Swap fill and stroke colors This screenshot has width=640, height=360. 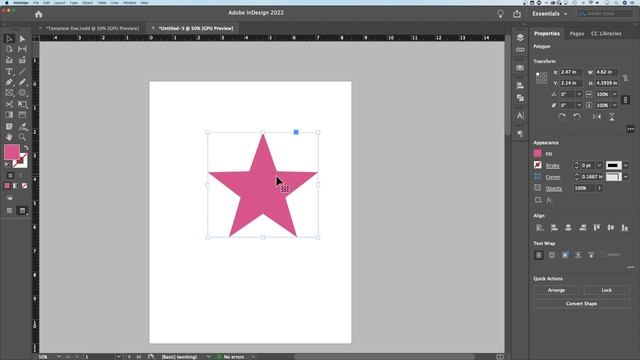tap(26, 147)
